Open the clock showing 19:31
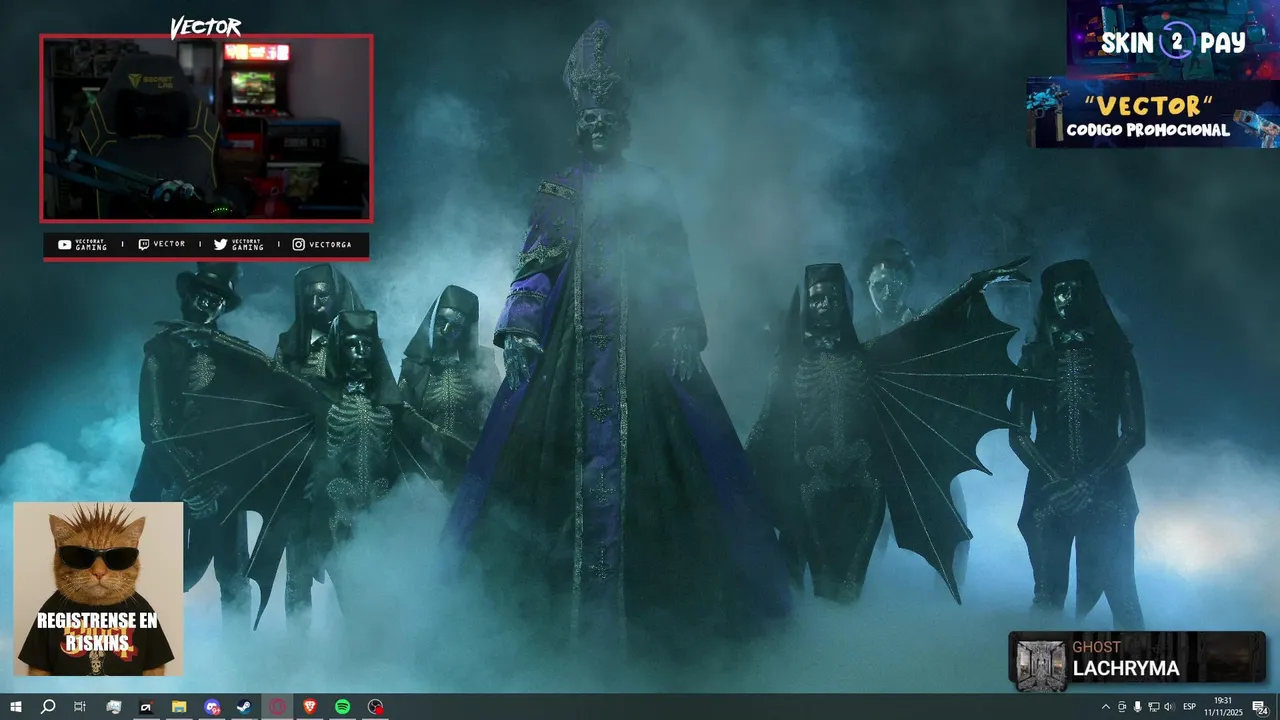The image size is (1280, 720). click(x=1222, y=707)
